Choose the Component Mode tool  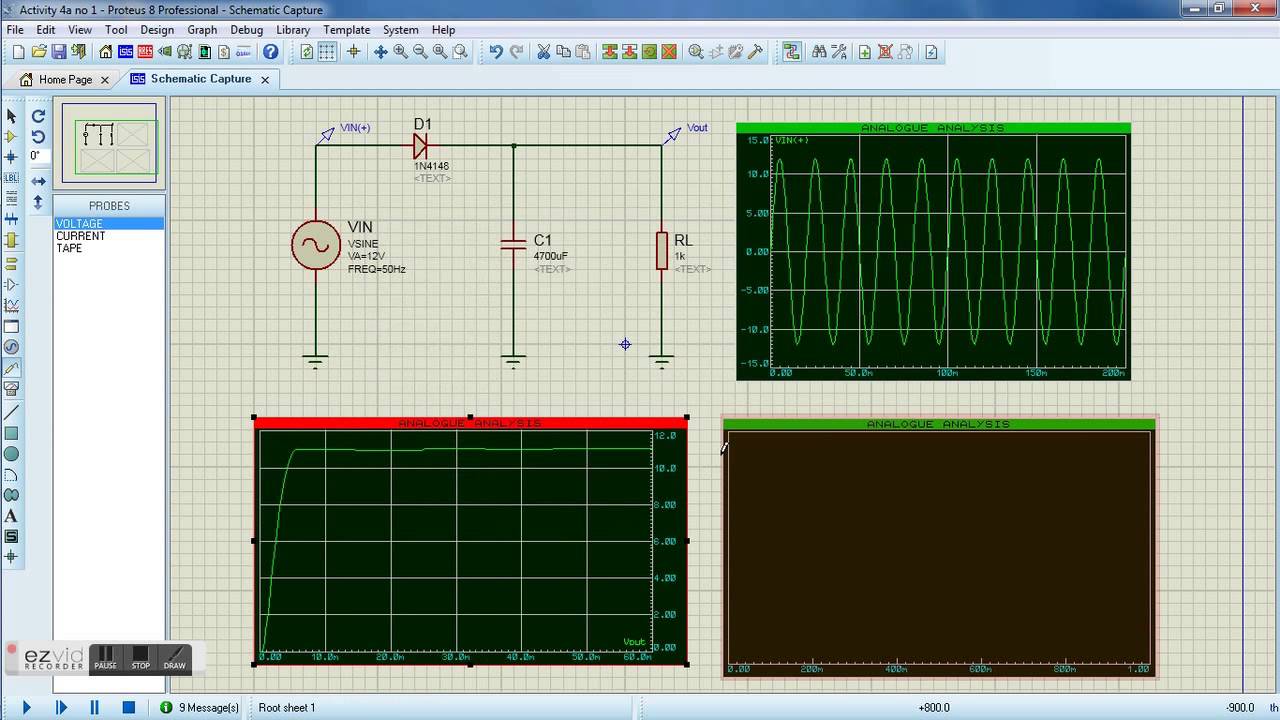[12, 136]
